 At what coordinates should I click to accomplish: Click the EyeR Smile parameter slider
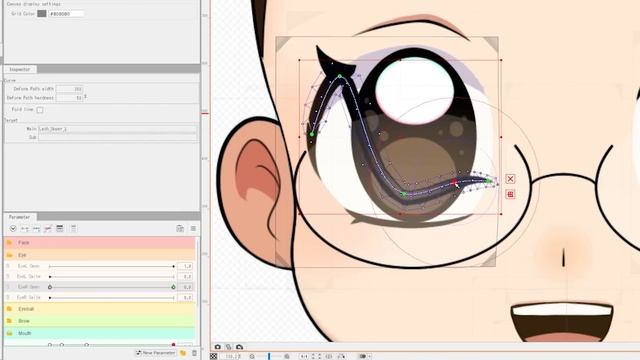click(x=111, y=298)
